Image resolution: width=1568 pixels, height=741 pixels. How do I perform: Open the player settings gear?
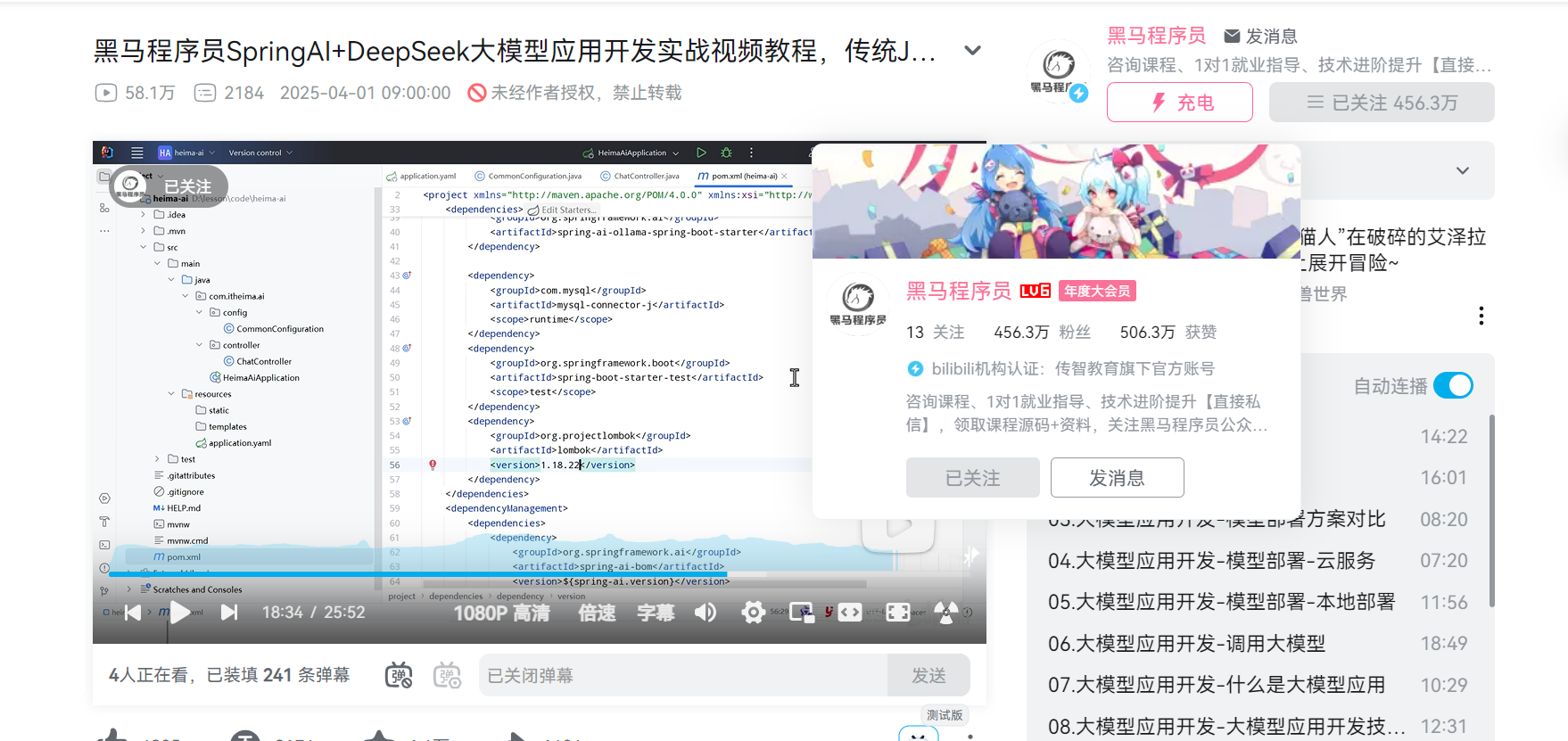click(x=754, y=613)
